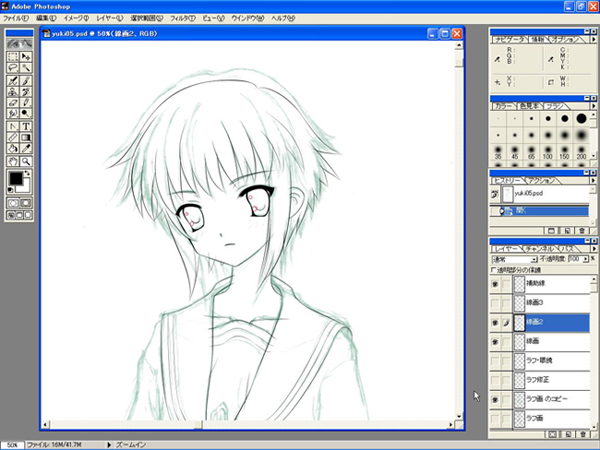600x450 pixels.
Task: Open the Info panel coordinate units options
Action: (x=497, y=82)
